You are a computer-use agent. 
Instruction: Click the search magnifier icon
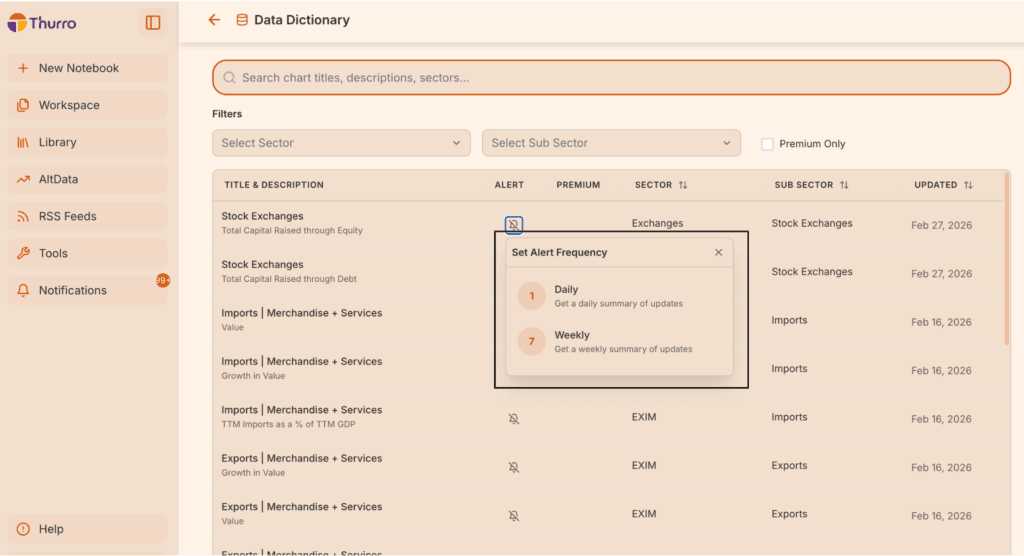229,78
